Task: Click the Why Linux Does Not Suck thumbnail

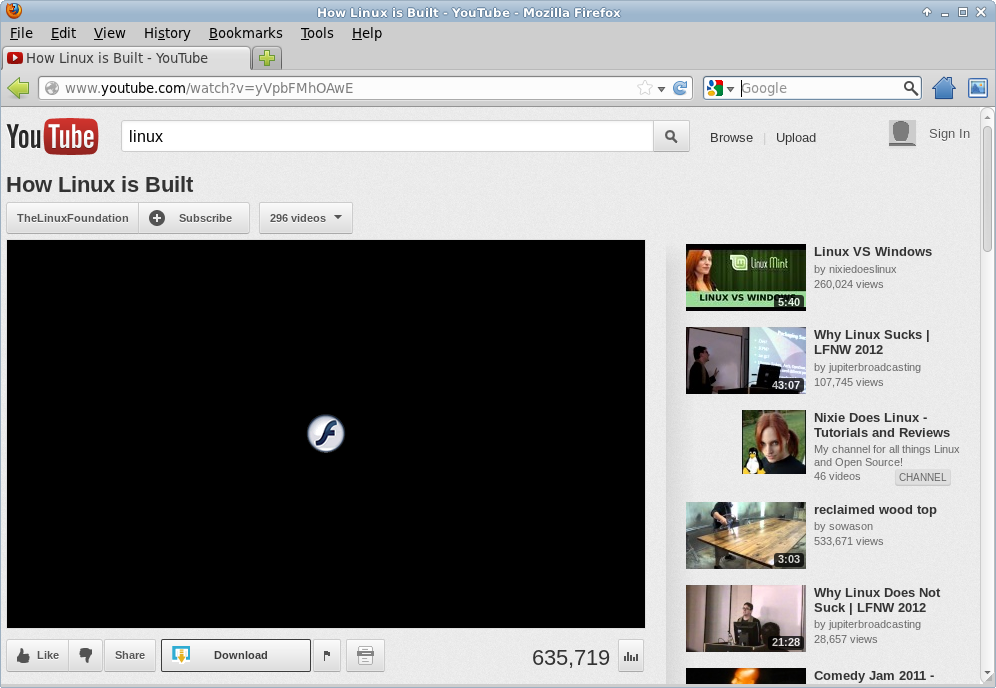Action: click(x=746, y=618)
